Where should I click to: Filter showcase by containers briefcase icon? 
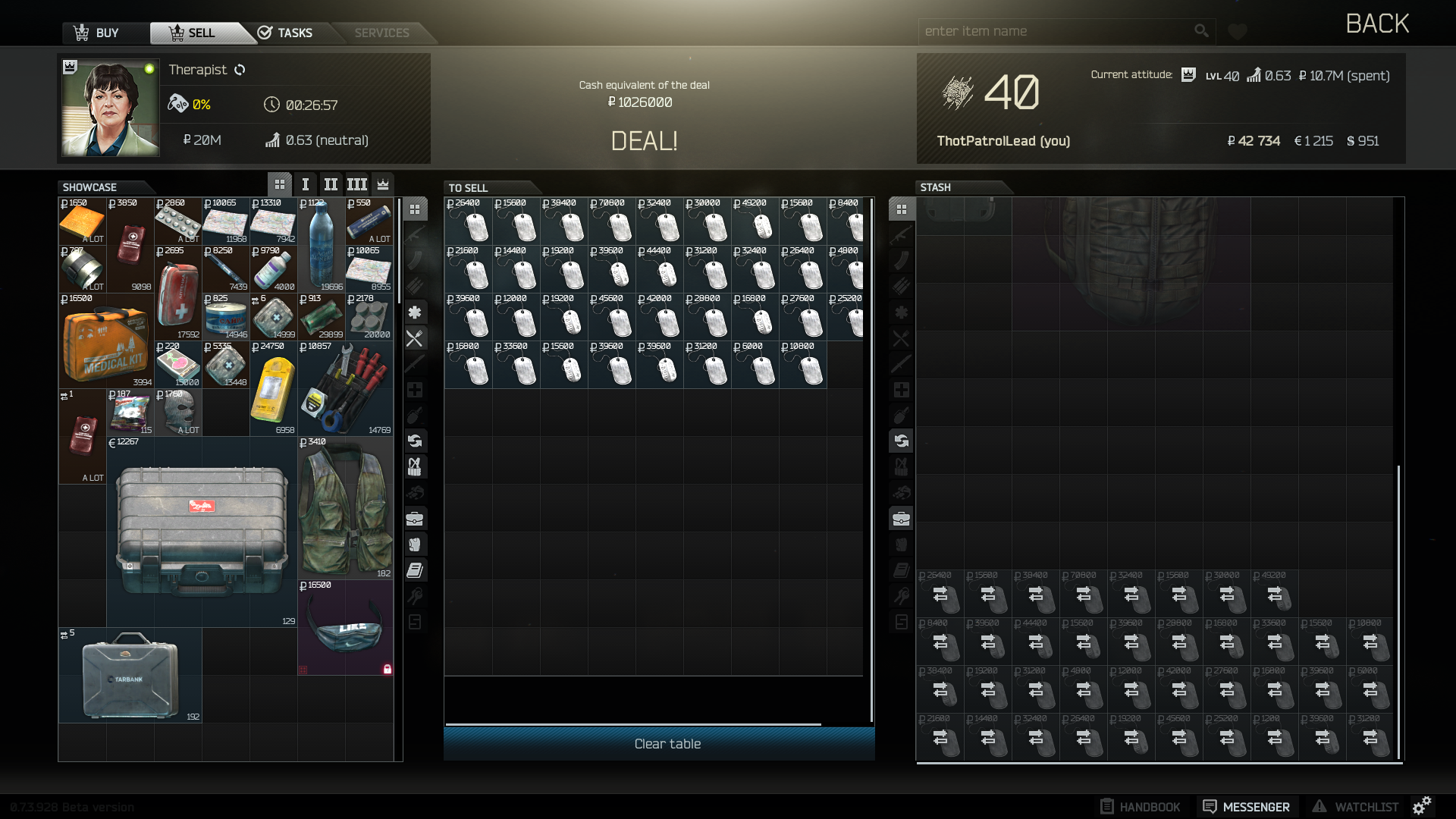(415, 519)
